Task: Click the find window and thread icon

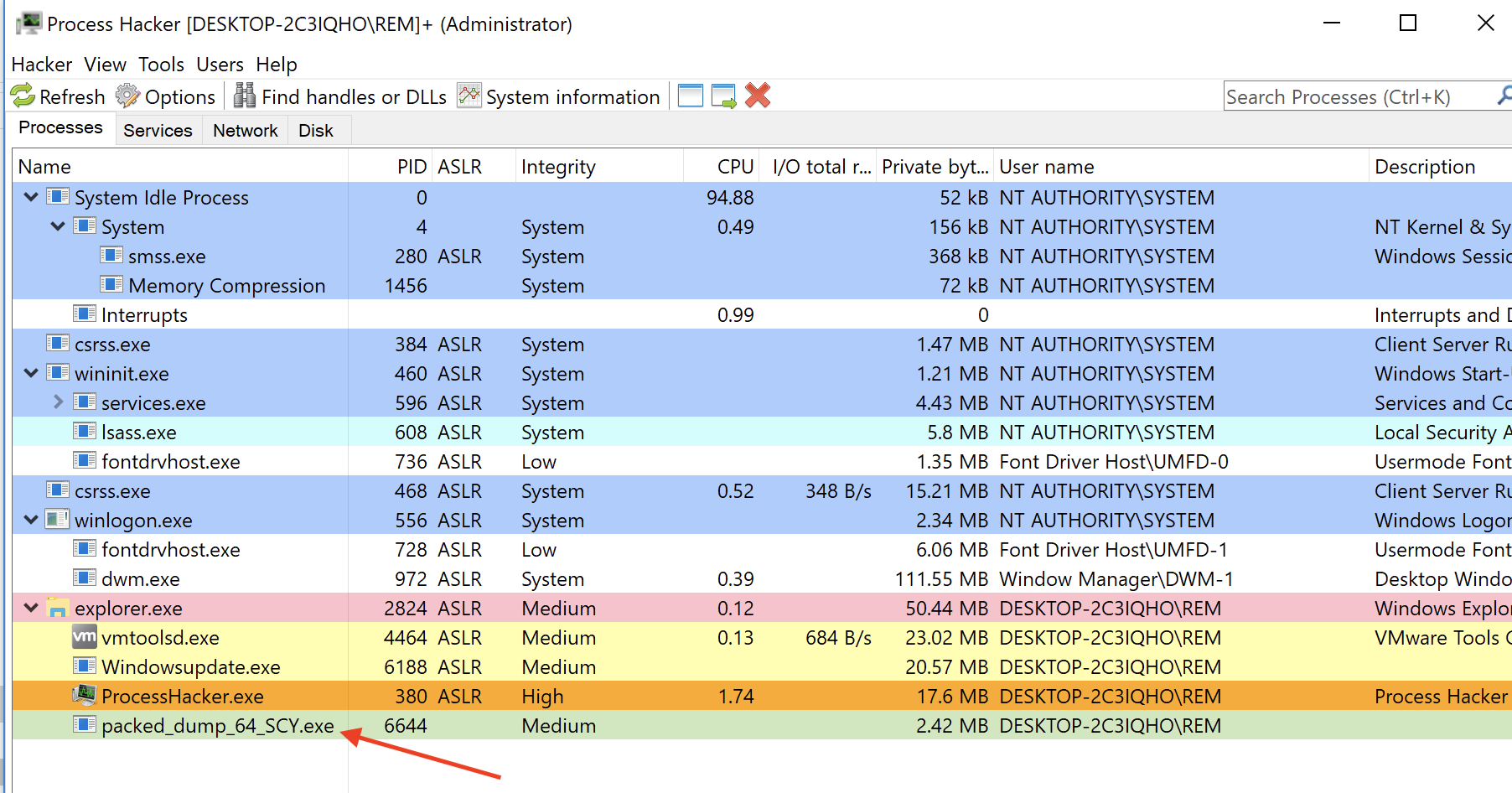Action: point(723,96)
